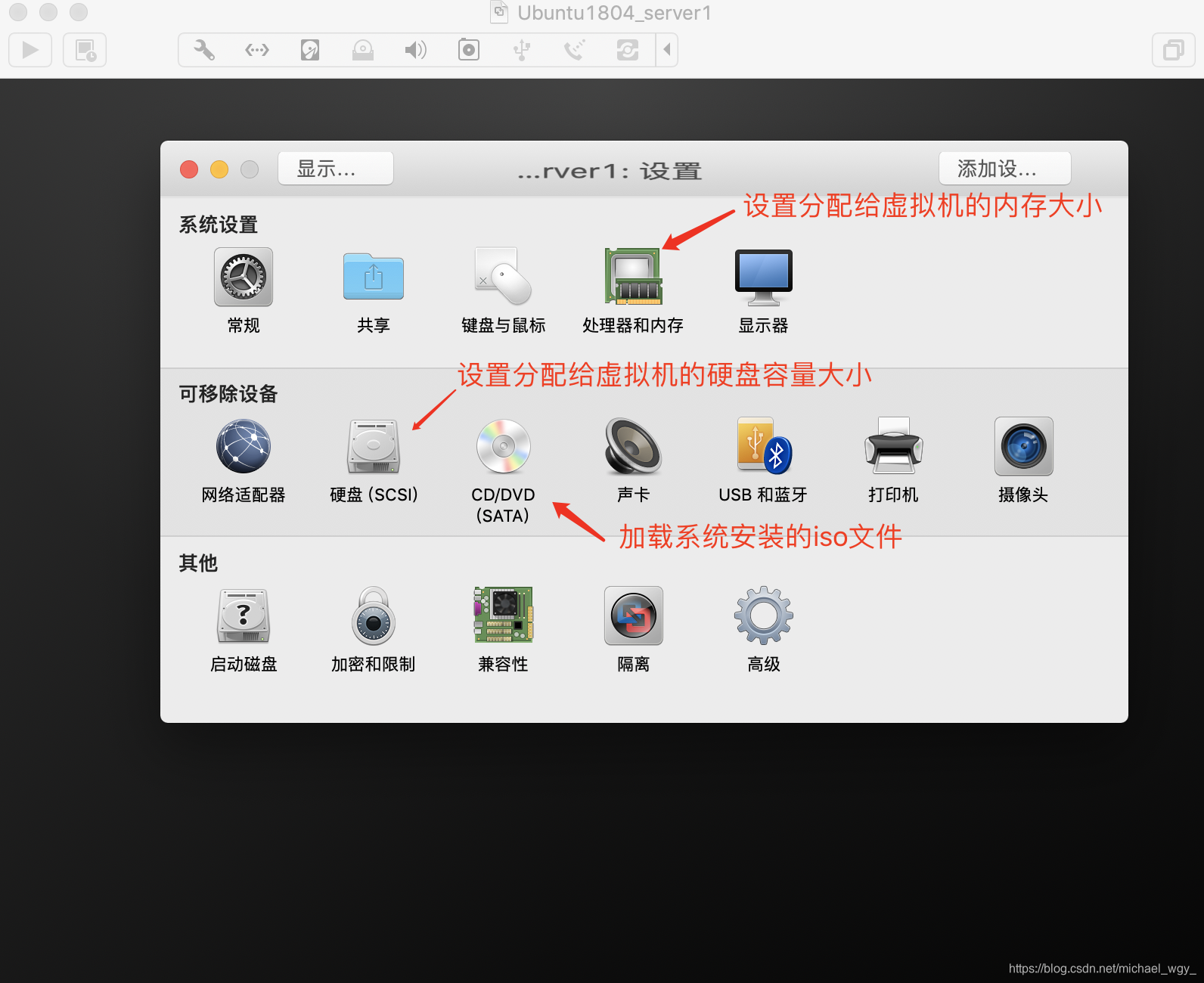Open the 隔离 isolation settings

(x=633, y=630)
